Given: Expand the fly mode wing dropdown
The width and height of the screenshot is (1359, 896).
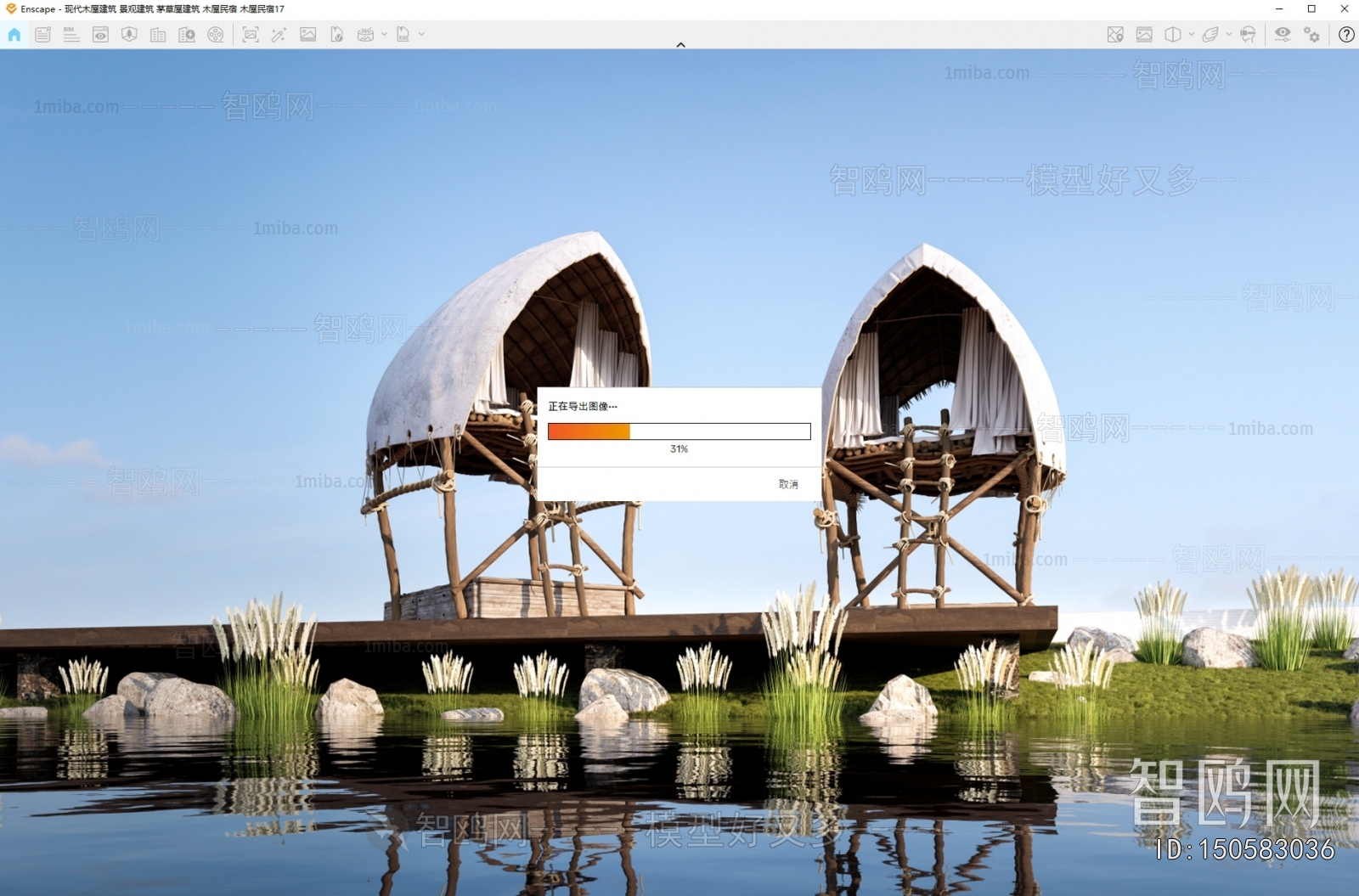Looking at the screenshot, I should pos(1228,35).
